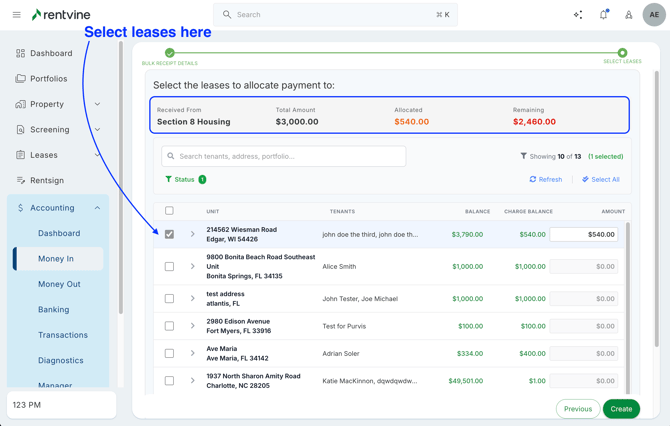This screenshot has width=670, height=426.
Task: Open the notifications bell
Action: click(603, 15)
